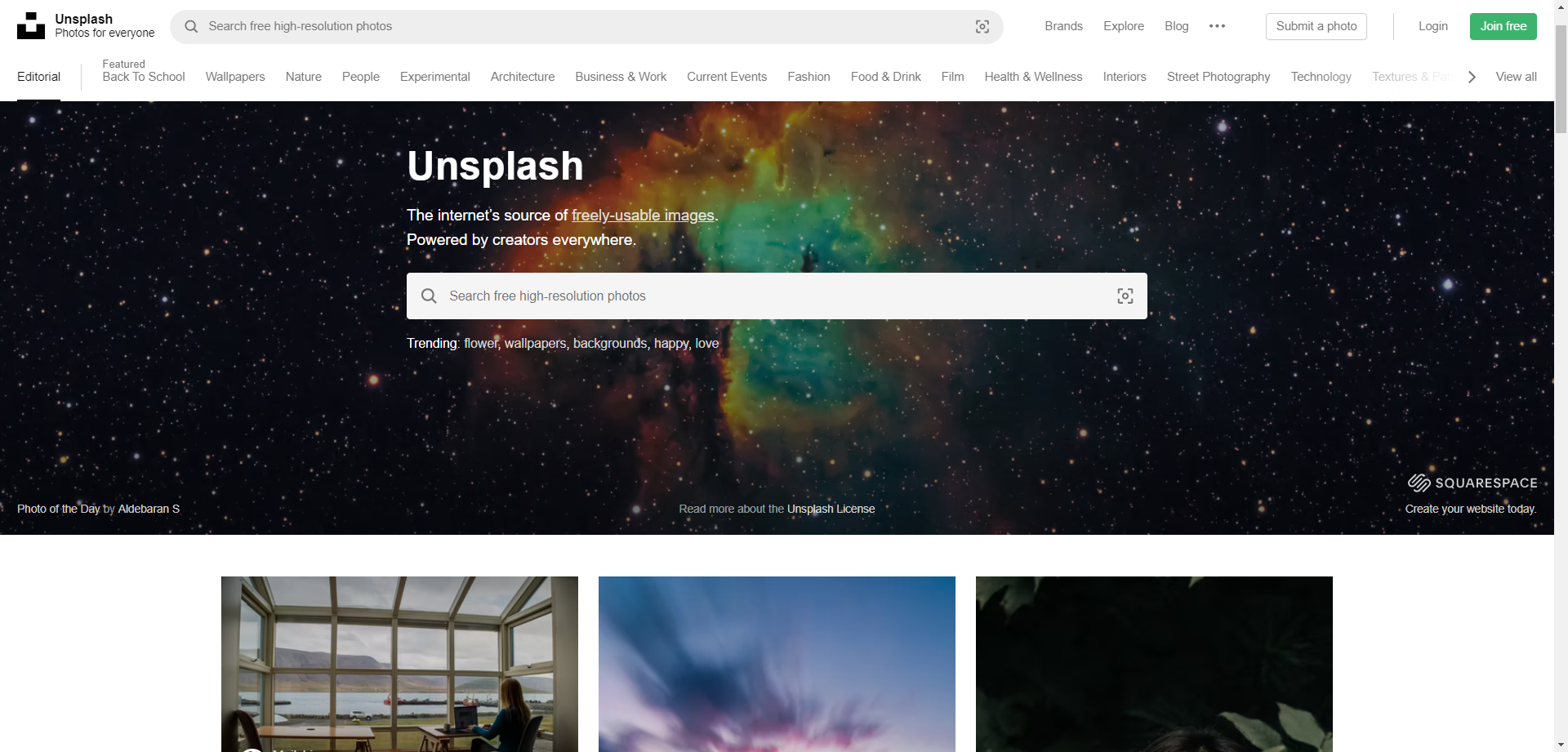Search the trending term happy

pyautogui.click(x=671, y=344)
